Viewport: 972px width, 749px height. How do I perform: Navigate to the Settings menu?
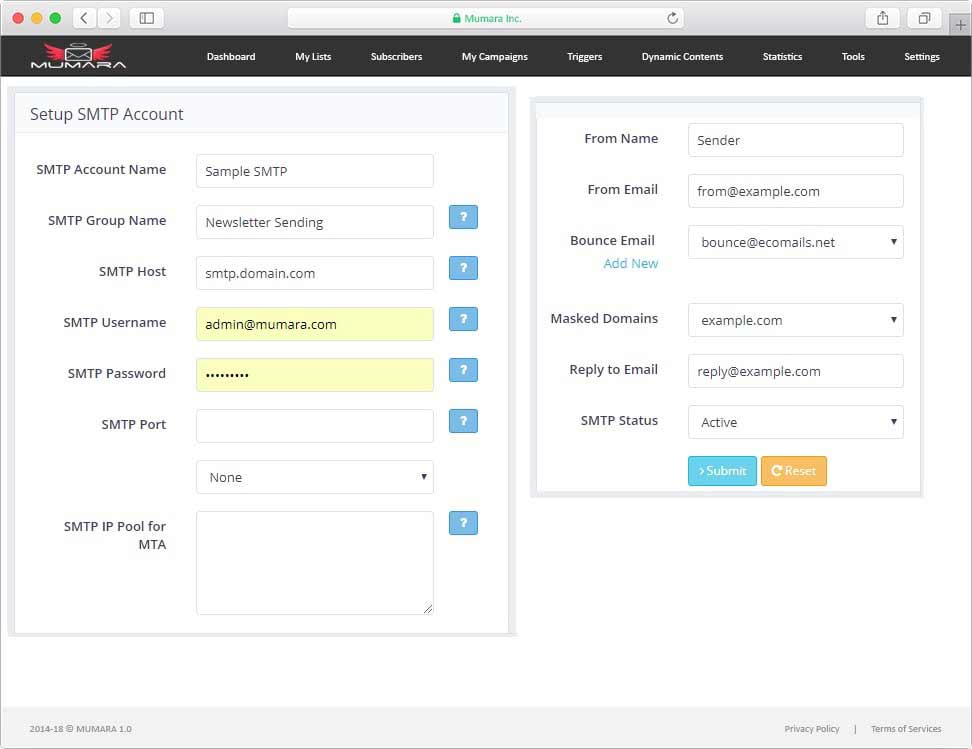920,57
